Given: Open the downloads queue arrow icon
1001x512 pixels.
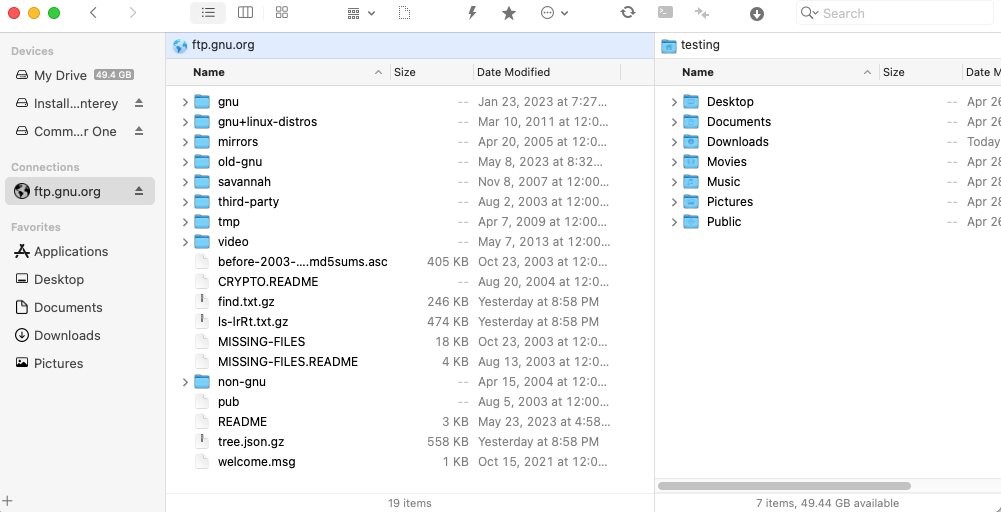Looking at the screenshot, I should click(x=756, y=13).
